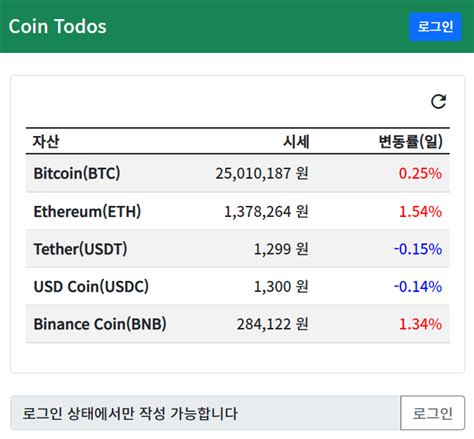
Task: Click Ethereum price 1,378,264 원
Action: (x=266, y=211)
